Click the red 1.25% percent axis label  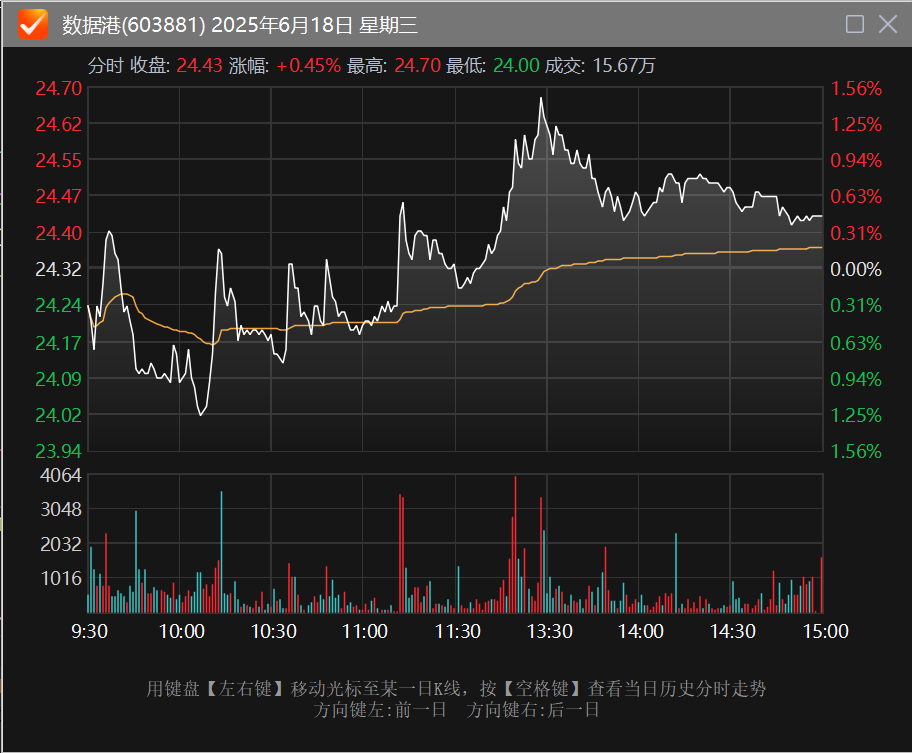(x=856, y=124)
